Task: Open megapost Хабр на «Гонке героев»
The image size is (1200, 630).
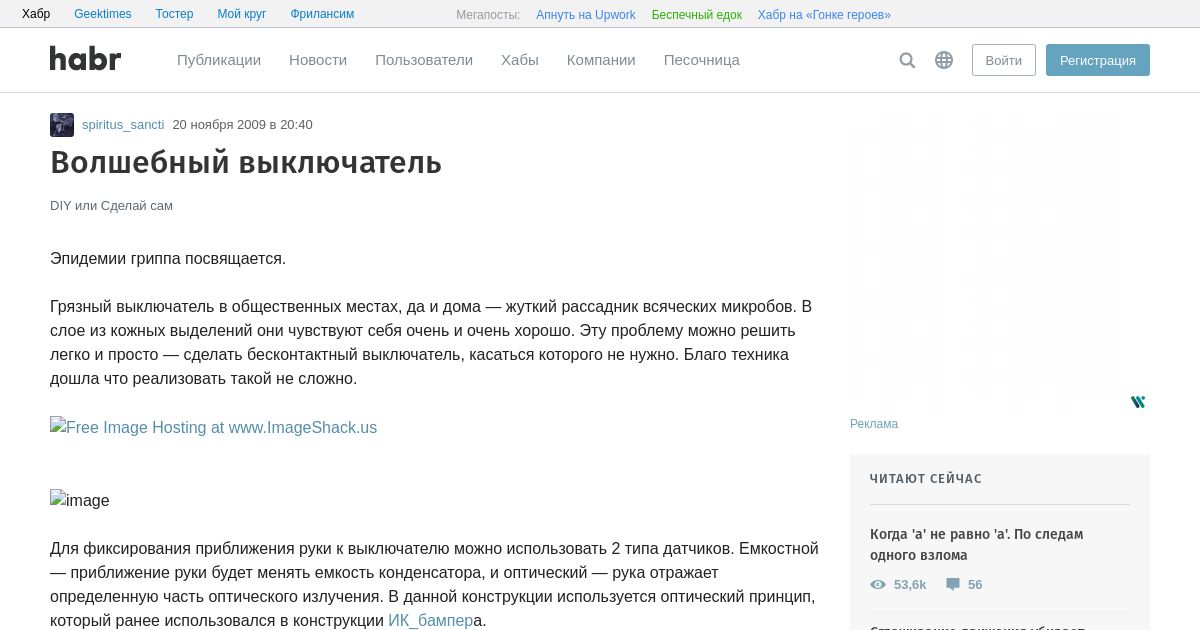Action: click(824, 15)
